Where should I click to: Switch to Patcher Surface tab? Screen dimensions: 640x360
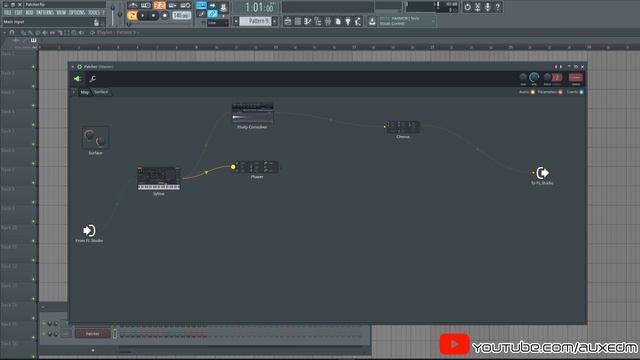101,92
